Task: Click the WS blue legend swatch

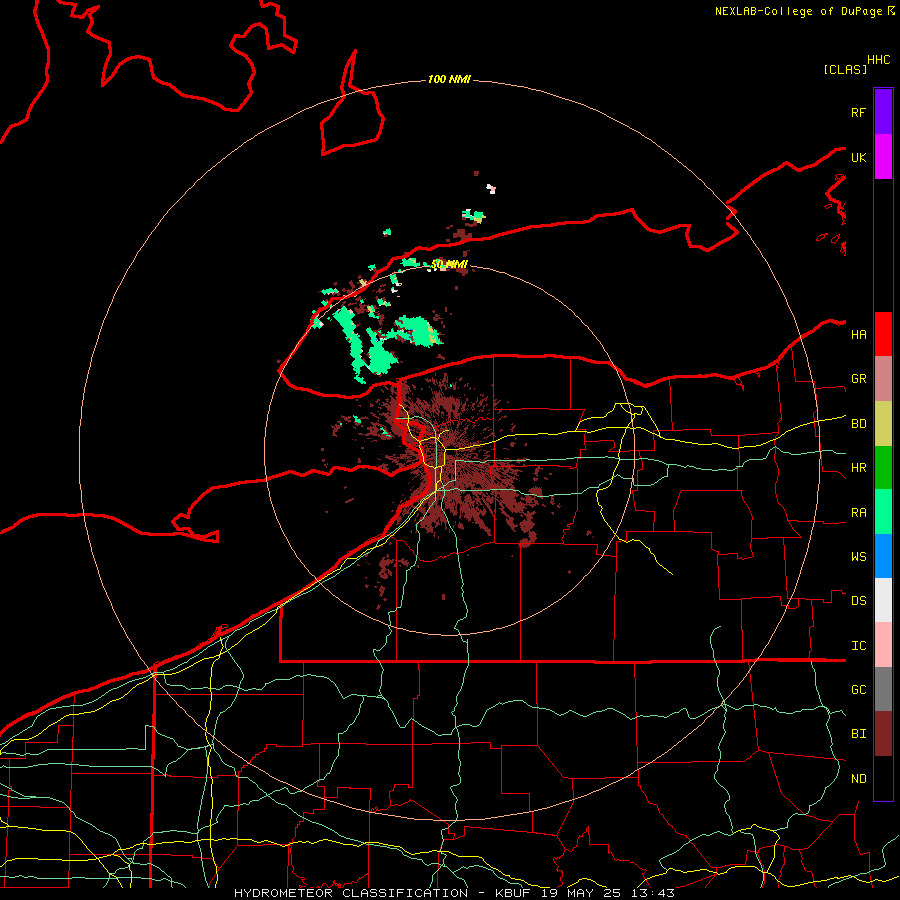Action: coord(883,556)
